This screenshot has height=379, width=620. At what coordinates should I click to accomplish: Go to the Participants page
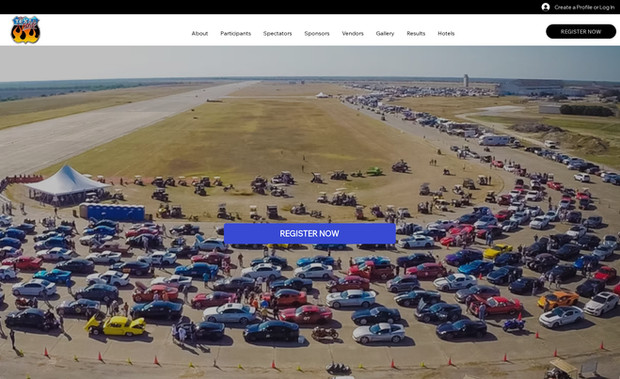pos(236,34)
